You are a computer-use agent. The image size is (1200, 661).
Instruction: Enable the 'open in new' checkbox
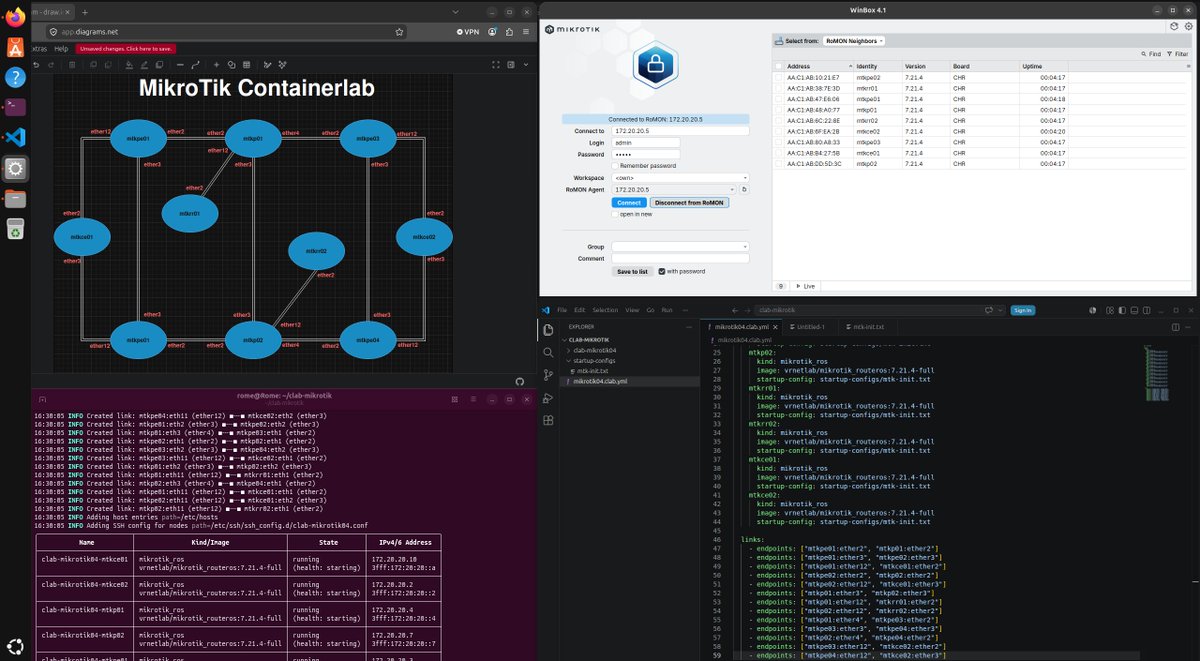point(615,214)
